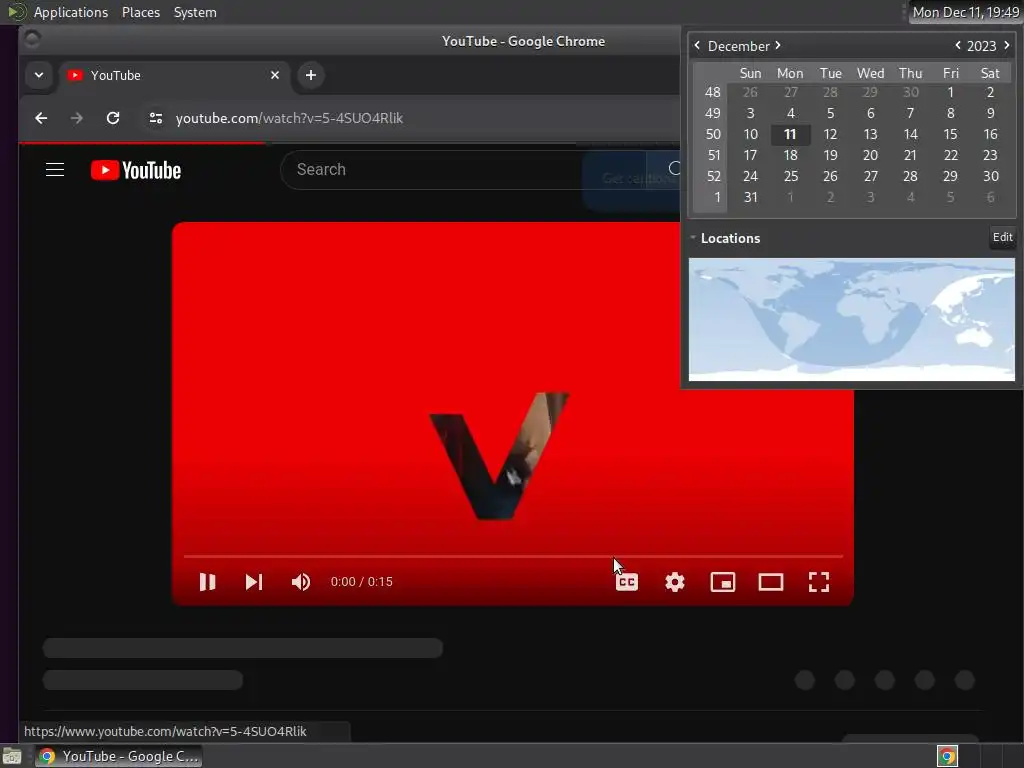Pause the YouTube video
This screenshot has height=768, width=1024.
[208, 582]
